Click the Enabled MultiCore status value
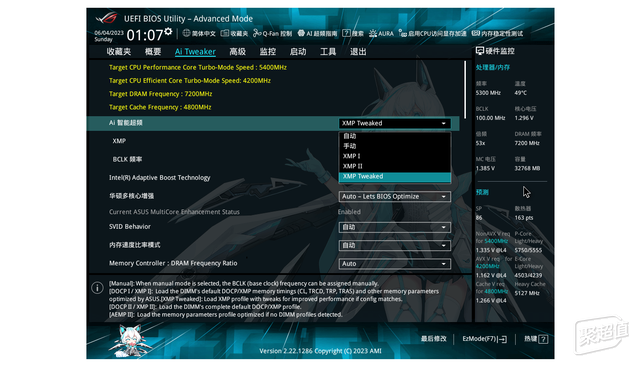Screen dimensions: 640x366 (349, 212)
